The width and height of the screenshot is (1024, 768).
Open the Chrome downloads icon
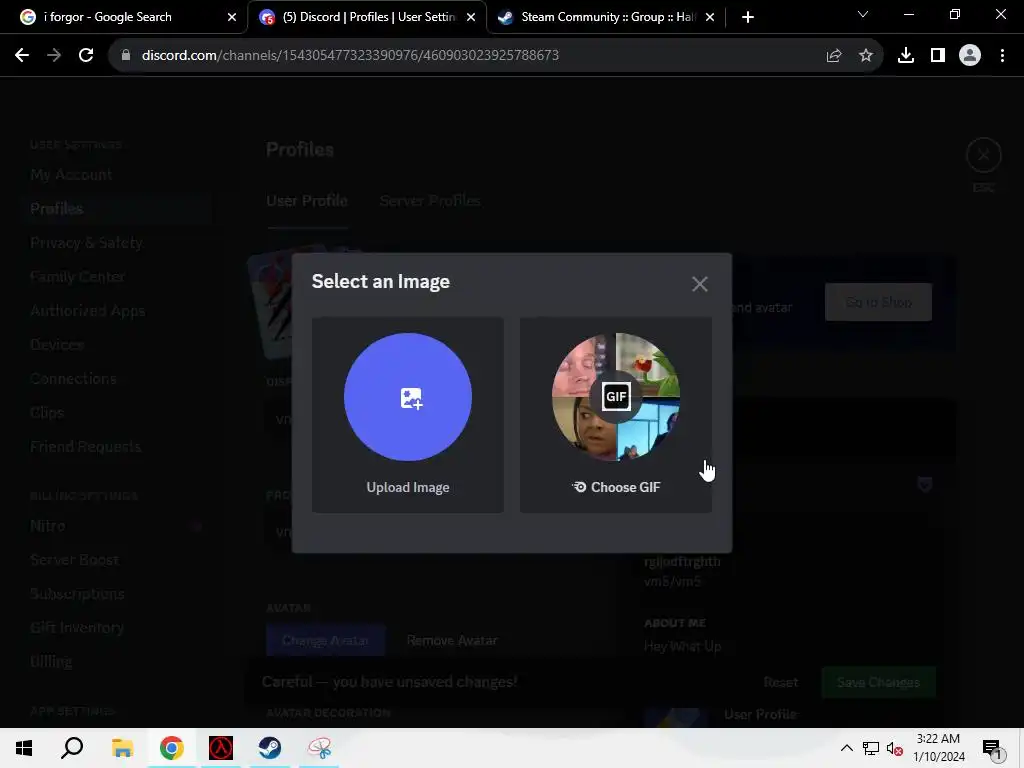click(x=906, y=56)
